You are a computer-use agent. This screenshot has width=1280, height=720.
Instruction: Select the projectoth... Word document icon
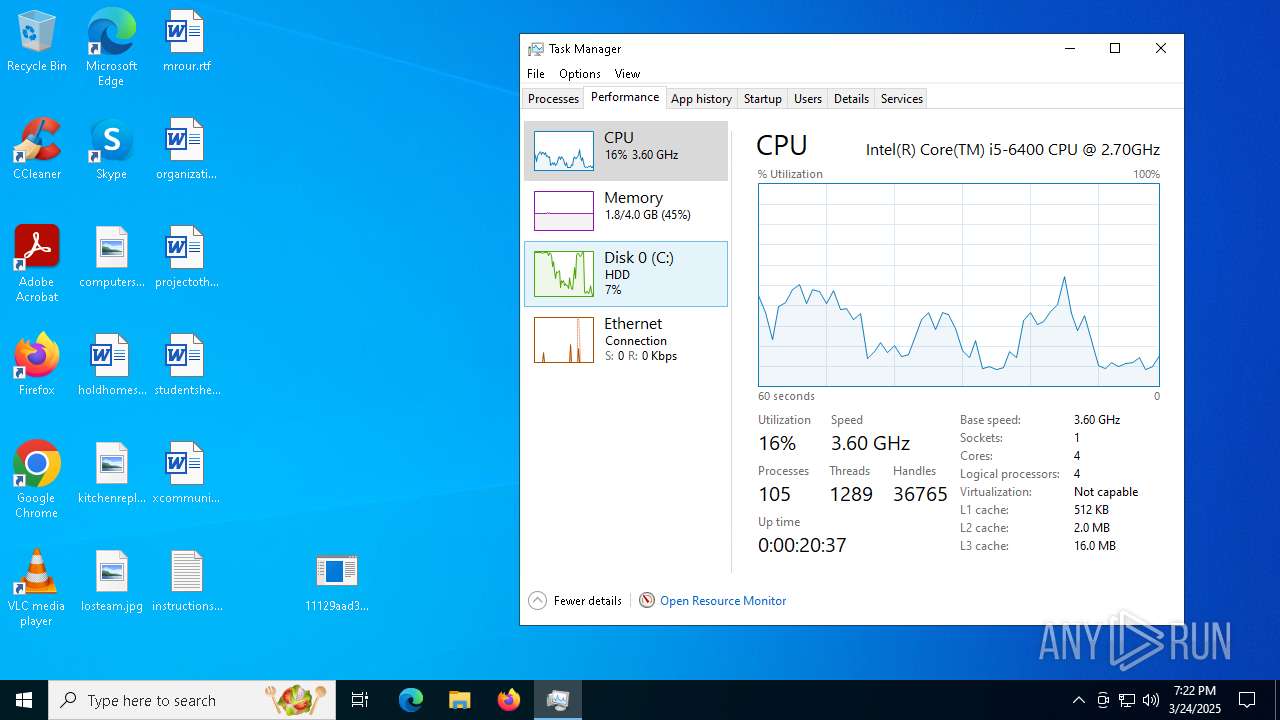(x=186, y=258)
